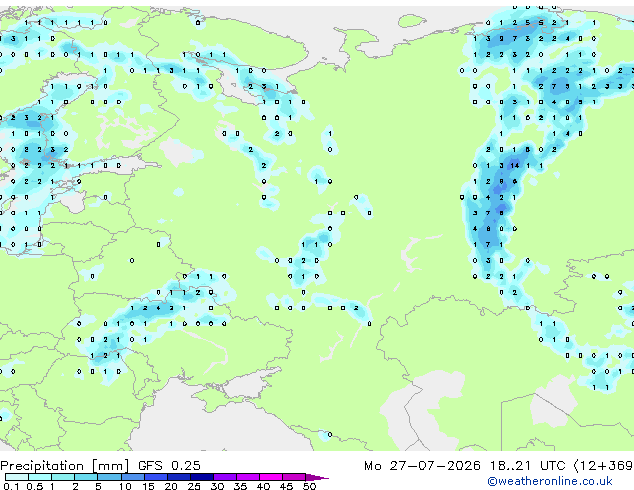Click the legend label '50'

coord(309,486)
